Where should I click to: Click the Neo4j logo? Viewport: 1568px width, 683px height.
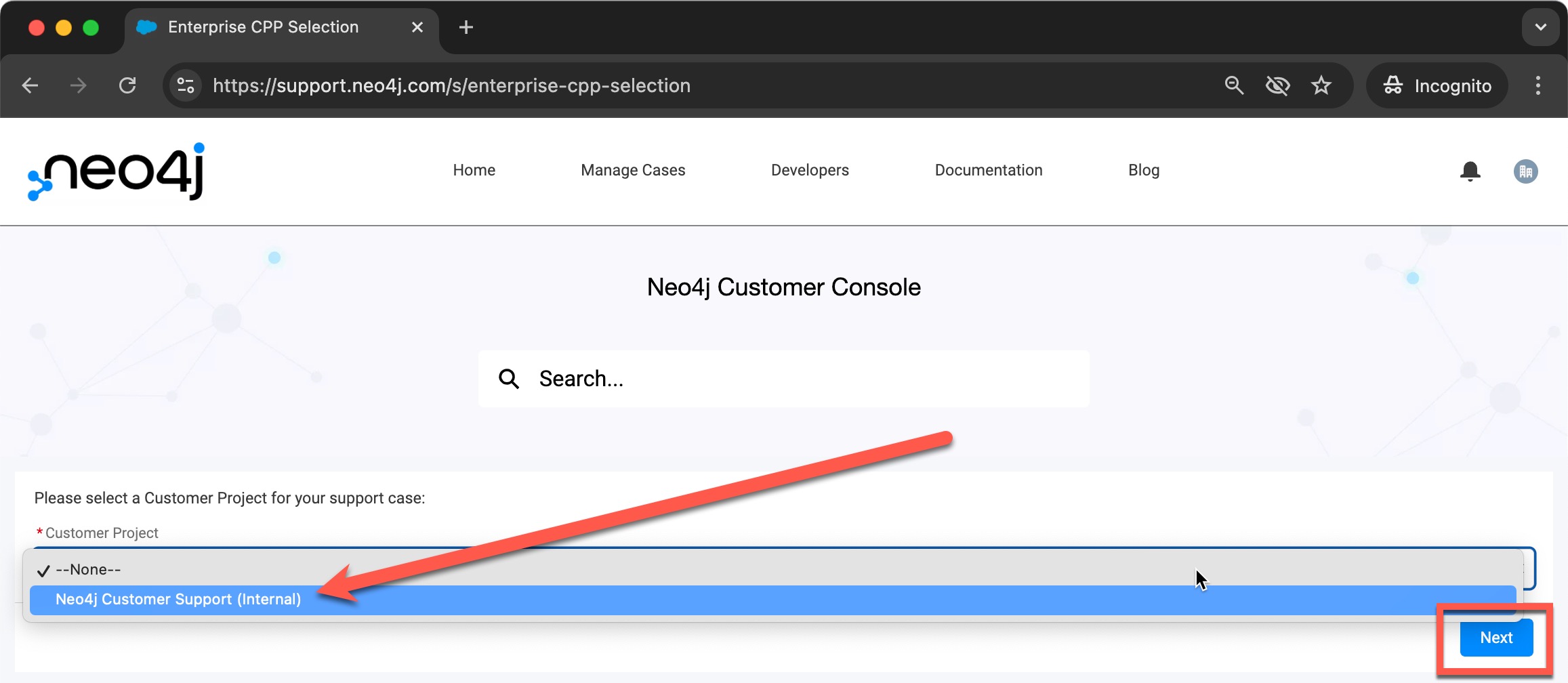(x=115, y=171)
